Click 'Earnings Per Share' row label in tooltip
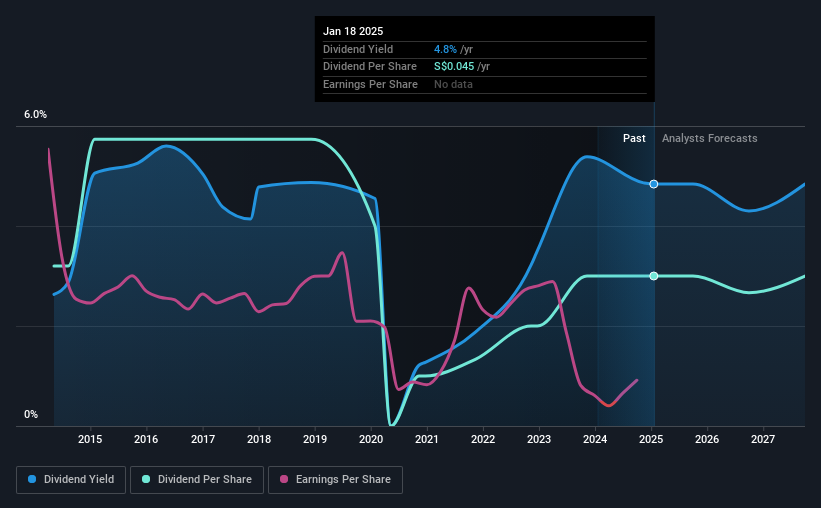This screenshot has width=821, height=508. click(x=370, y=84)
